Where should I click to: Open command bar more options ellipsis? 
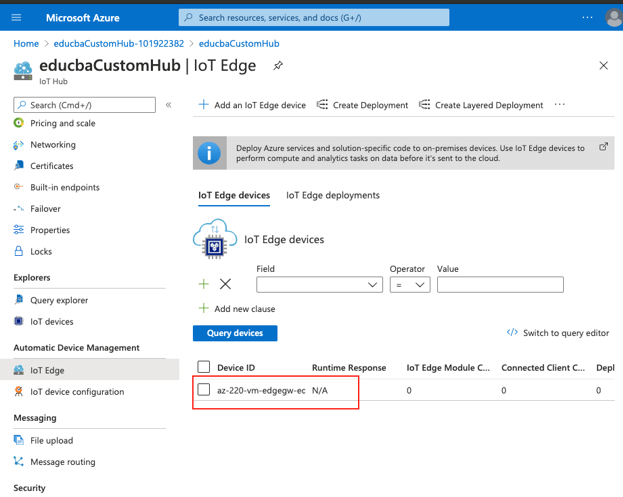[559, 104]
